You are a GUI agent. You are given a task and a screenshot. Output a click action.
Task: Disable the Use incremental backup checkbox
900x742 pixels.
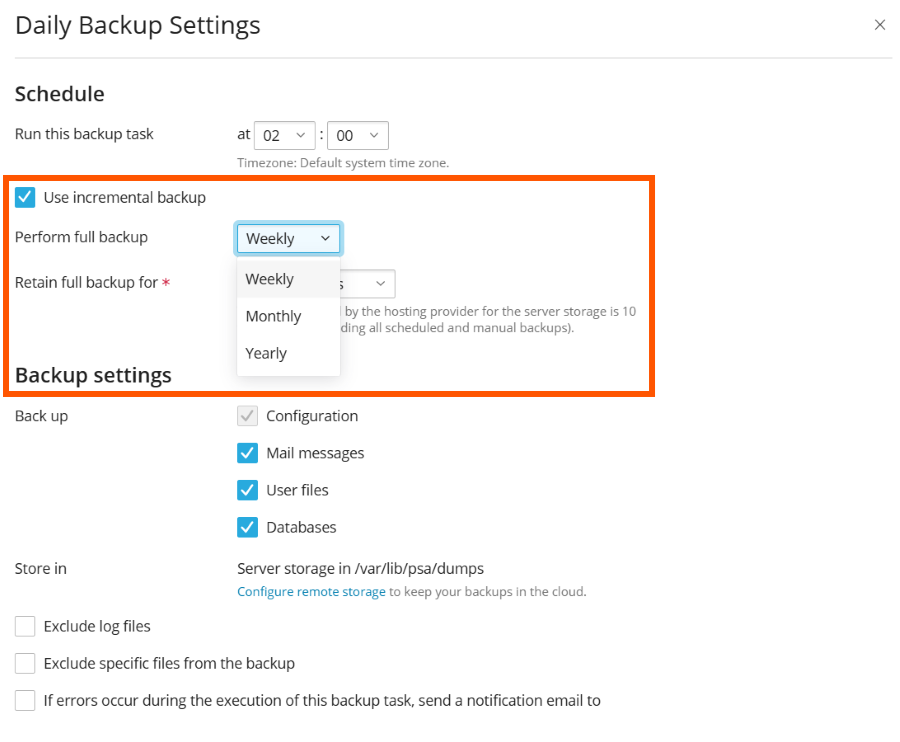coord(24,197)
